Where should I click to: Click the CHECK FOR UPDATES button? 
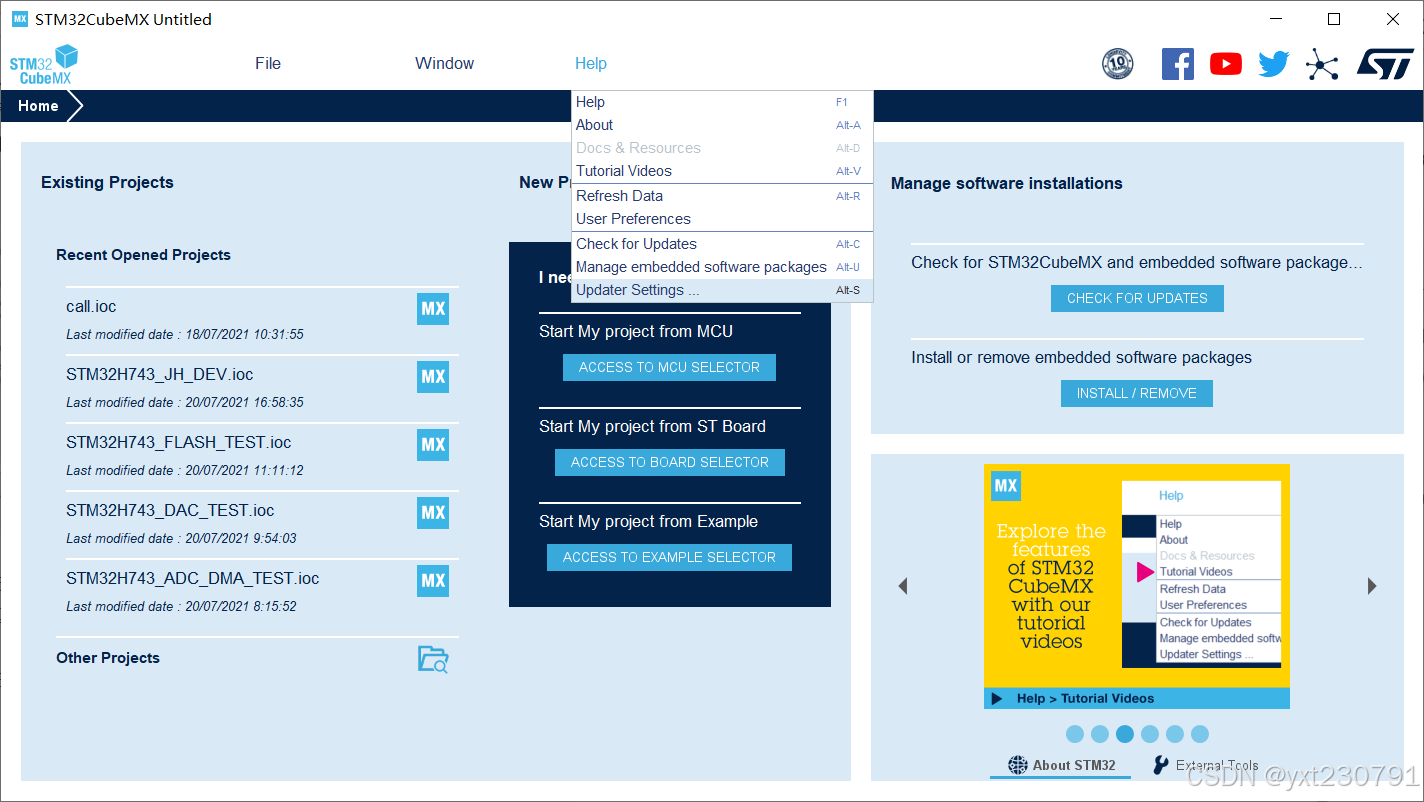(1137, 298)
